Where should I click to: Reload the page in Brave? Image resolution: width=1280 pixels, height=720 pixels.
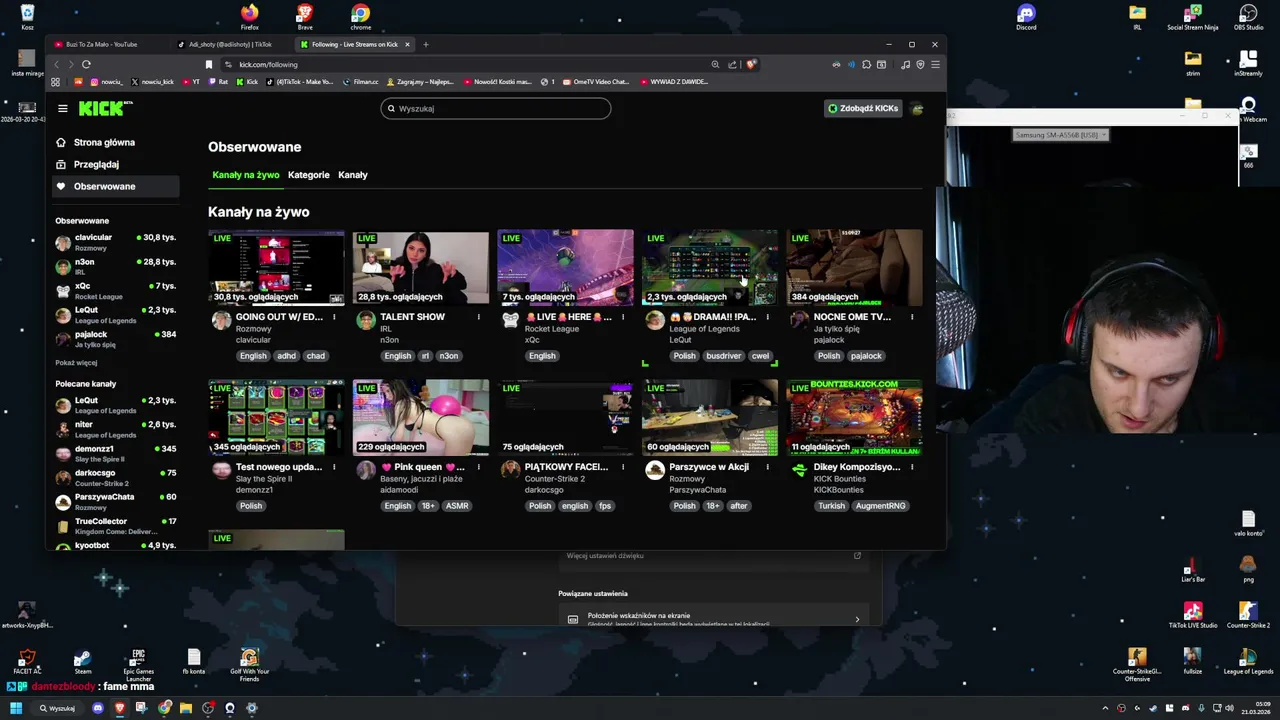coord(86,64)
